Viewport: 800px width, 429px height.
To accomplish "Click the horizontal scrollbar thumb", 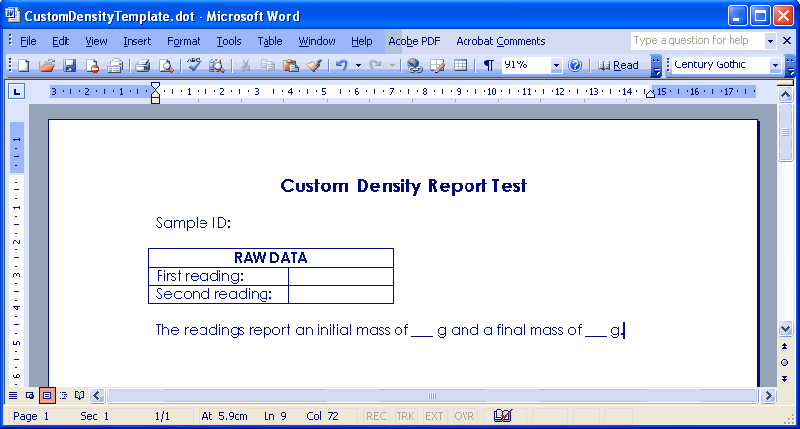I will [432, 395].
